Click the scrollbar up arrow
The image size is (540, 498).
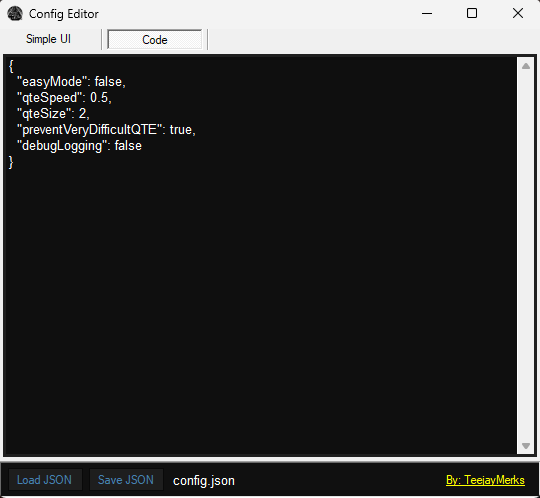[526, 66]
